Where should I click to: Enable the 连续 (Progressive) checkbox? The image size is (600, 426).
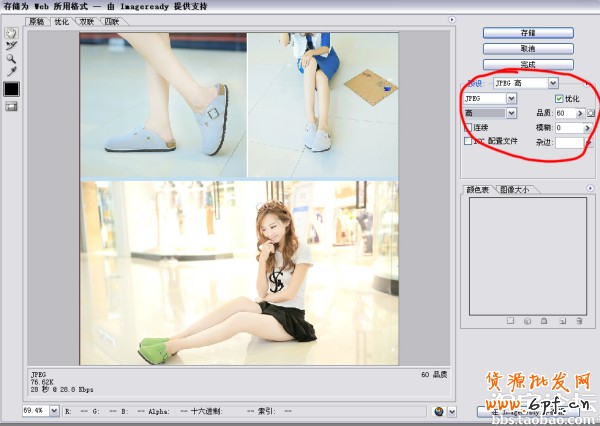pyautogui.click(x=468, y=127)
